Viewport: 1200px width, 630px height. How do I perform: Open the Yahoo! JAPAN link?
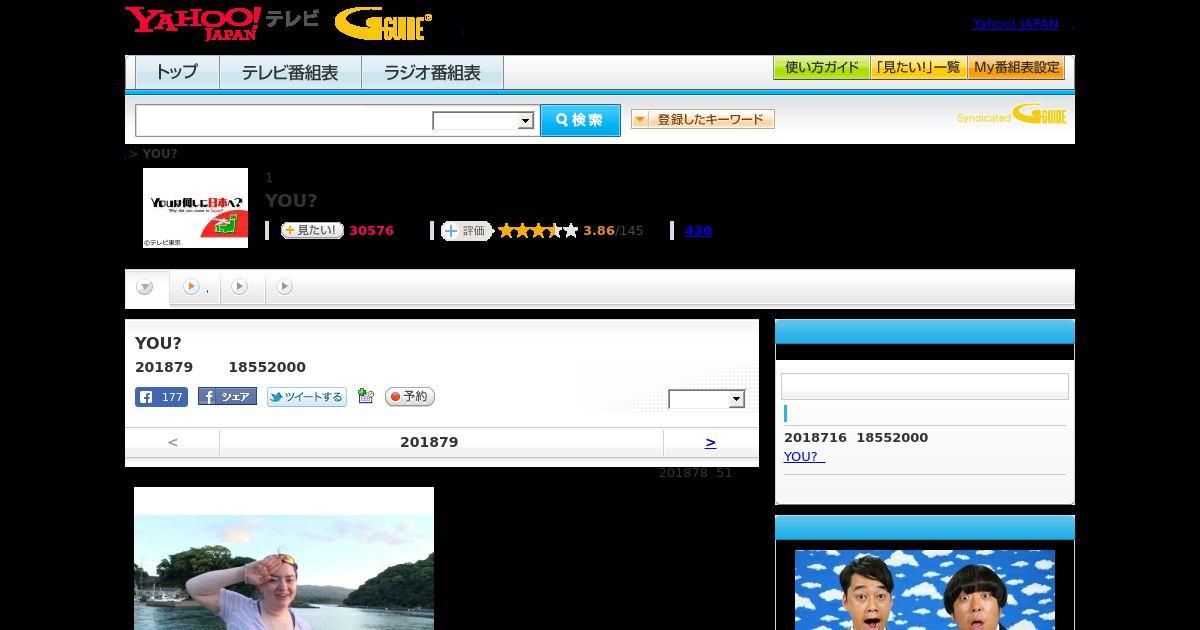point(1015,23)
